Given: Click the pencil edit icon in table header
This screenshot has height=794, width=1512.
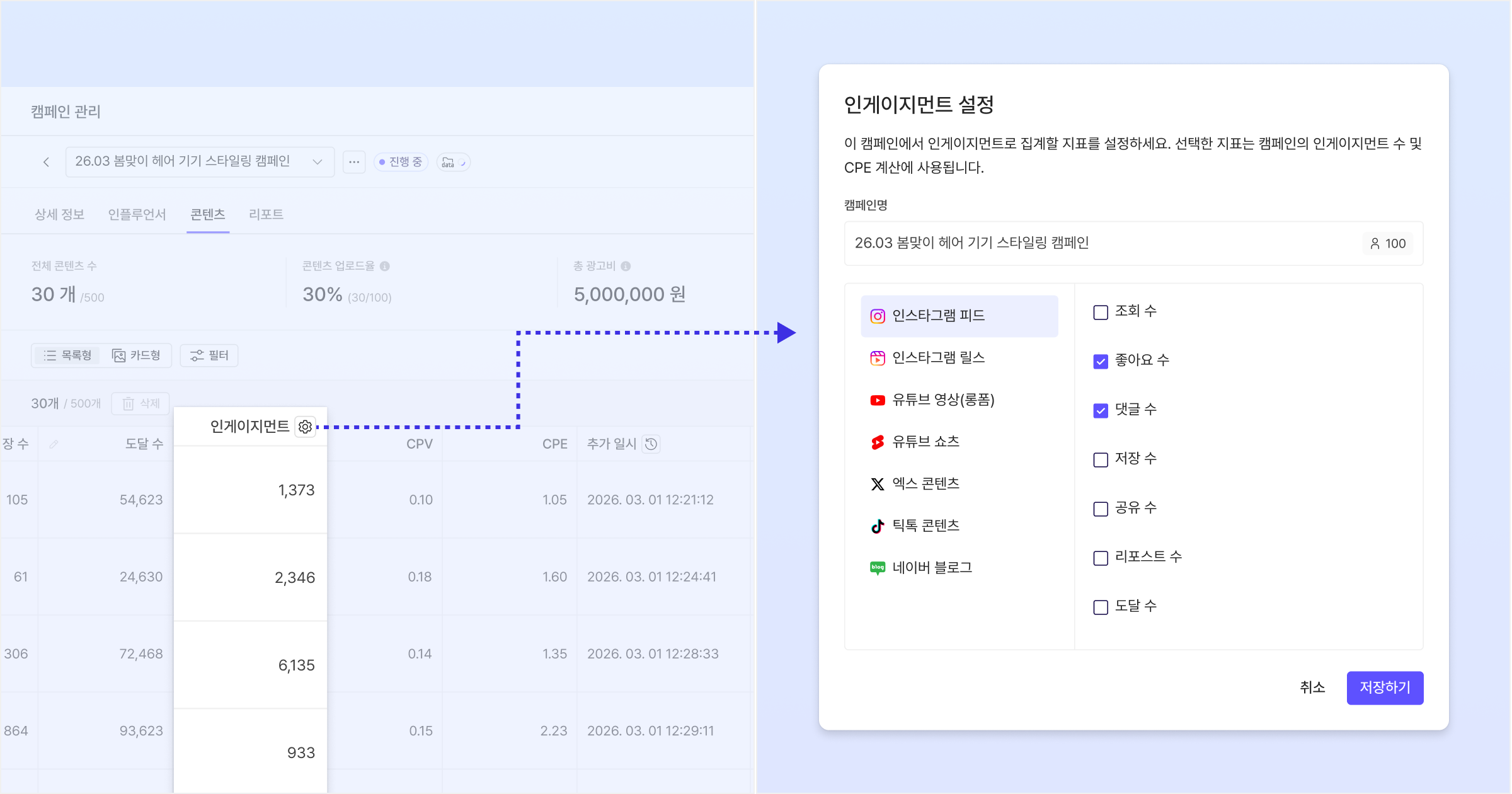Looking at the screenshot, I should coord(54,444).
